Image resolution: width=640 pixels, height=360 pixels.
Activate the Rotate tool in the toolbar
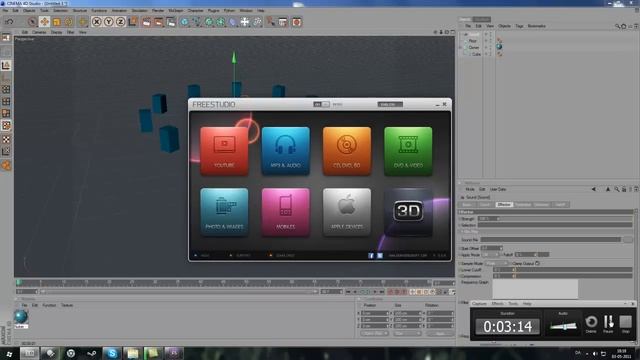pos(69,22)
